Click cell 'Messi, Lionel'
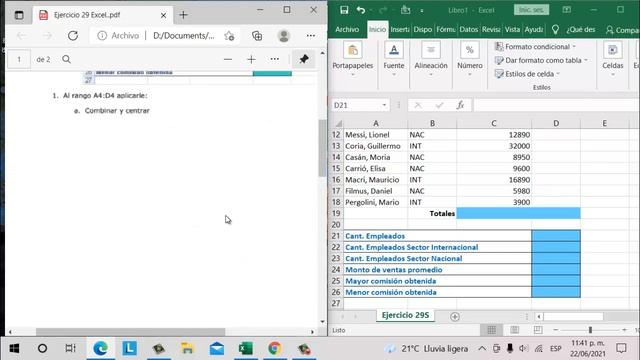 pos(376,135)
